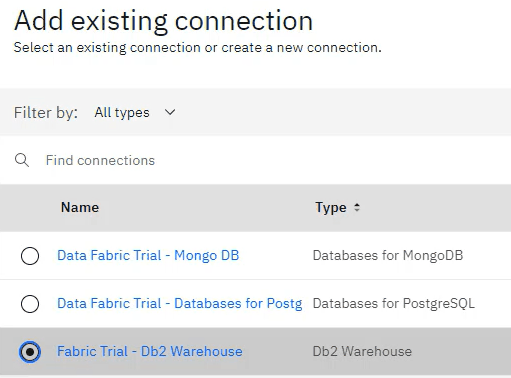Select the Data Fabric Trial - Mongo DB radio button
The image size is (511, 378).
click(x=30, y=256)
